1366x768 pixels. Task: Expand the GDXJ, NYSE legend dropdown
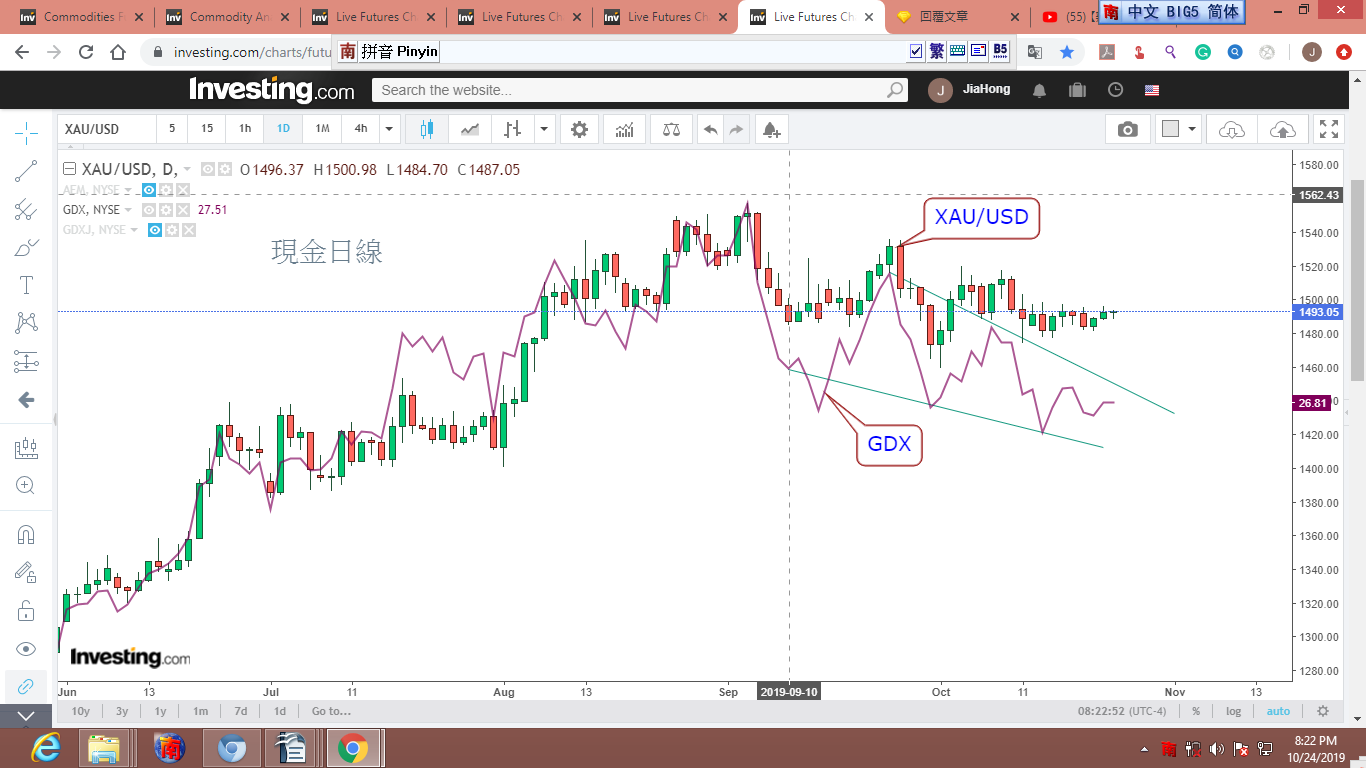[x=134, y=230]
